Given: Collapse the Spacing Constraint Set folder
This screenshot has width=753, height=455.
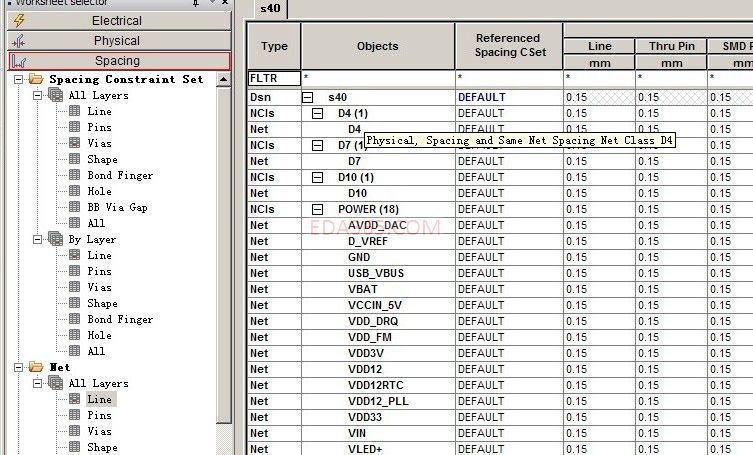Looking at the screenshot, I should [18, 79].
